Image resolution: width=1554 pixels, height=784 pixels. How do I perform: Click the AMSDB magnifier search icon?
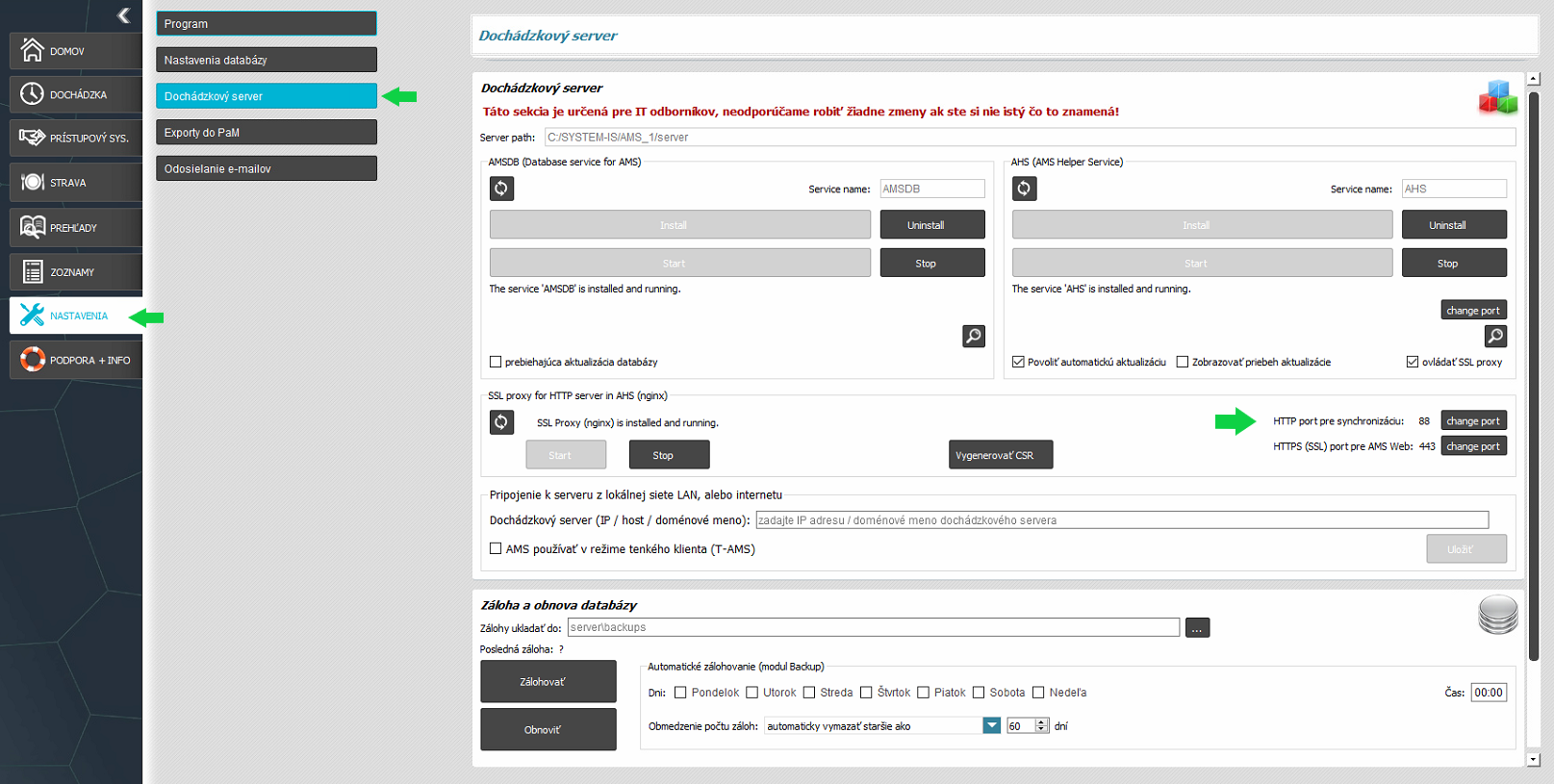[974, 336]
